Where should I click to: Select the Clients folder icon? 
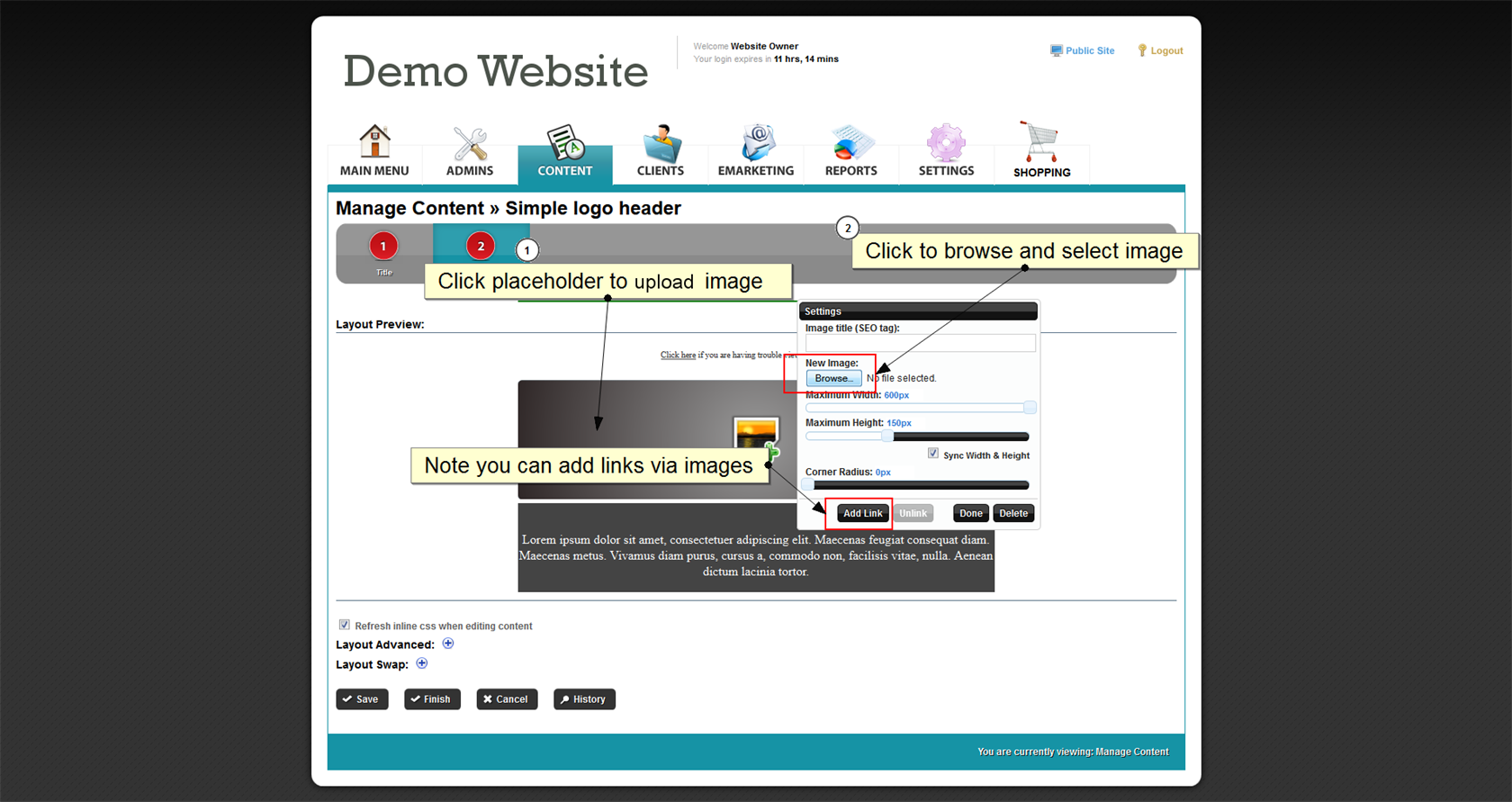pyautogui.click(x=661, y=144)
